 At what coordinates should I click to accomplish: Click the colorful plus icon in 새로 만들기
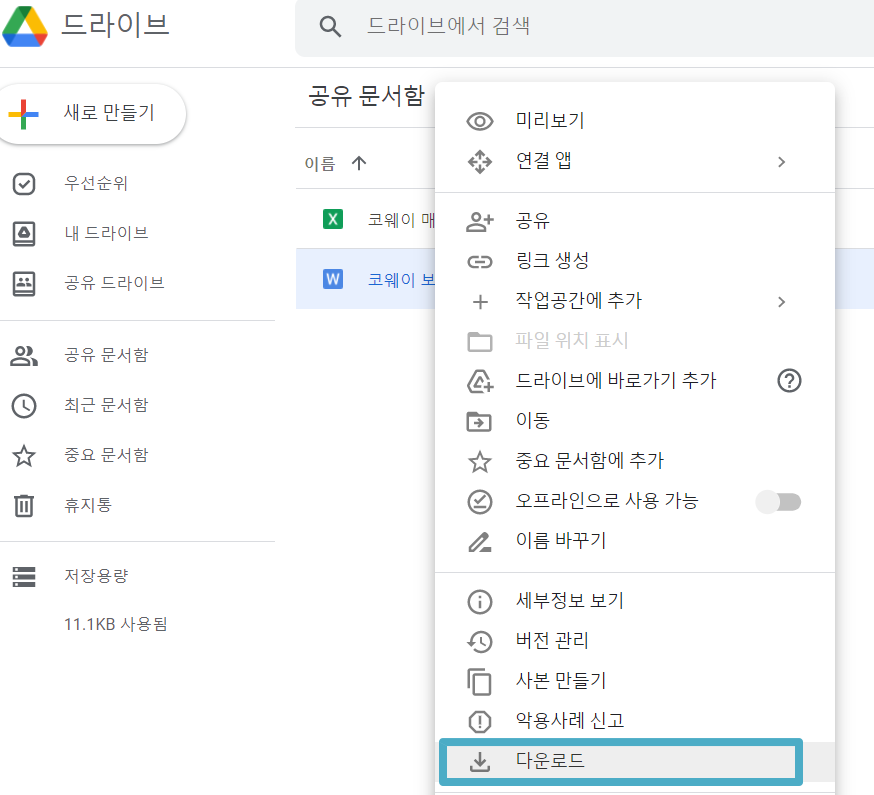pos(23,114)
